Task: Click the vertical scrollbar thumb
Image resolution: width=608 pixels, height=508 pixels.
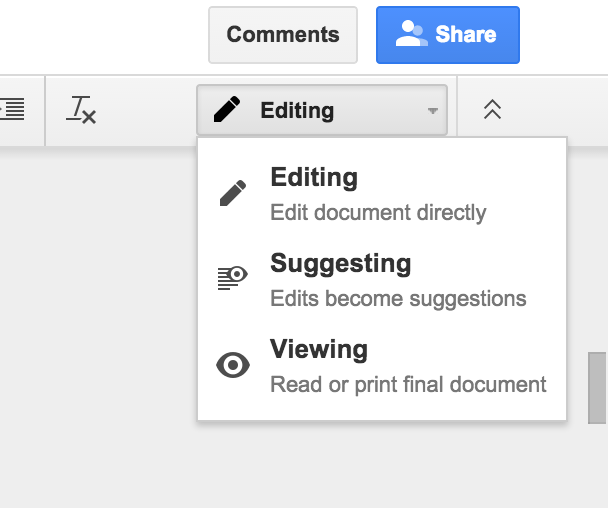Action: point(597,387)
